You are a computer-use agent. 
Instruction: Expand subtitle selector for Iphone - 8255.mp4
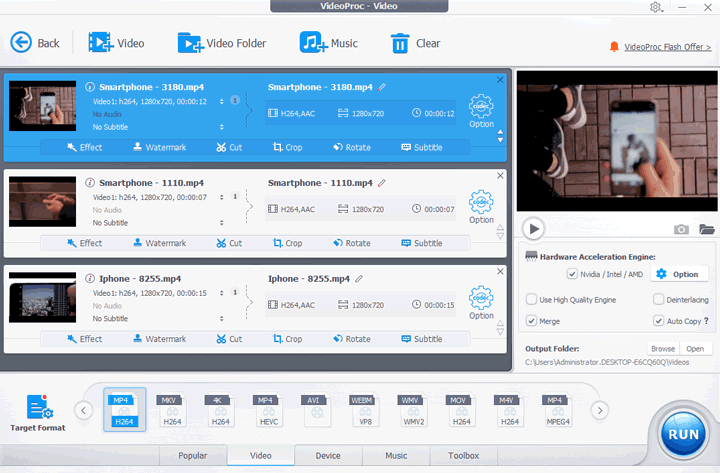[x=221, y=318]
